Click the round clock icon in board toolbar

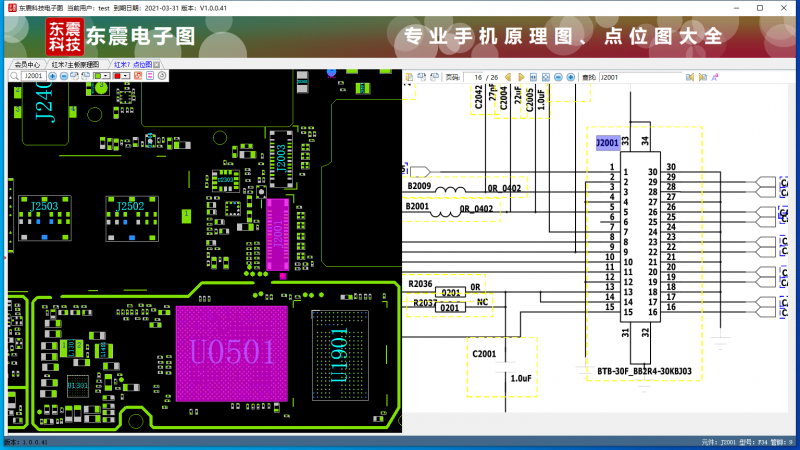(161, 76)
